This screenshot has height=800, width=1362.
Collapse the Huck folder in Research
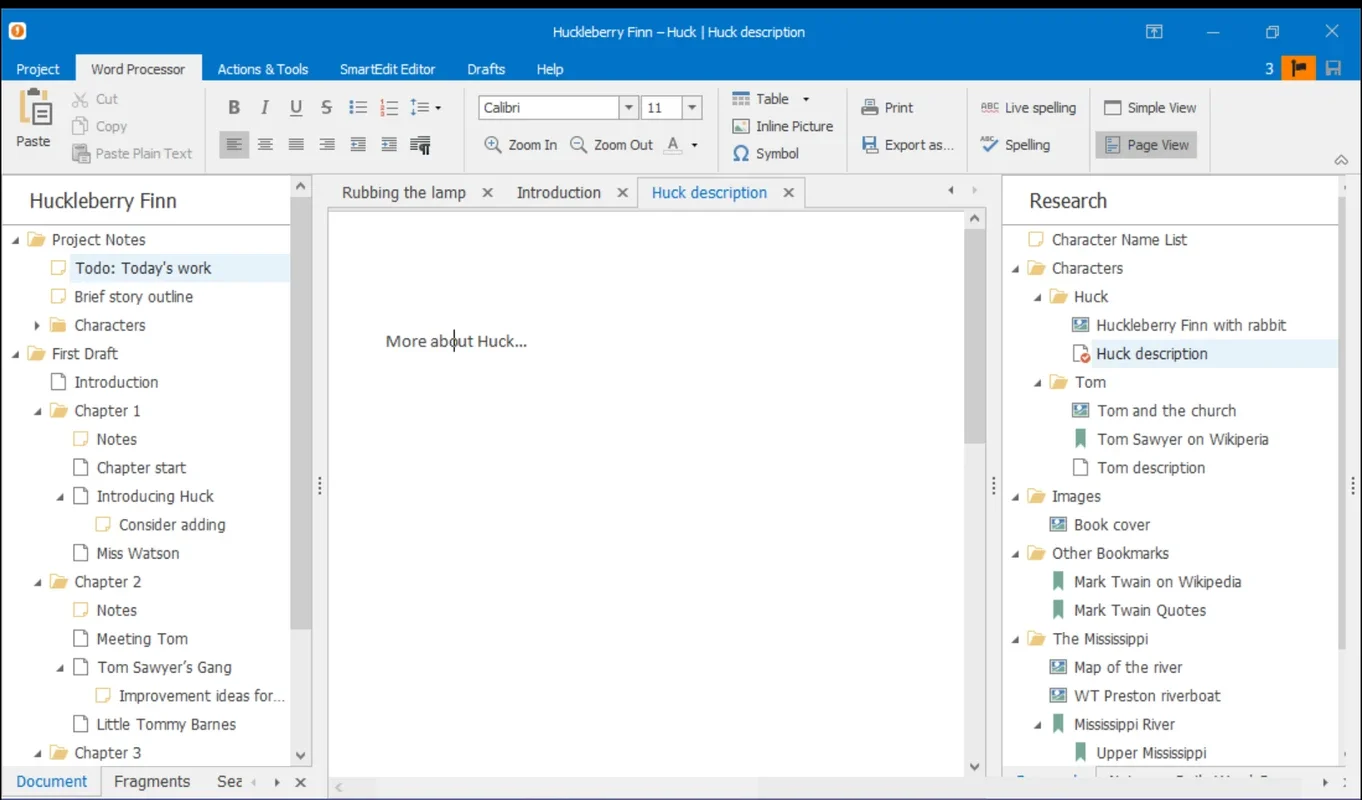point(1038,297)
